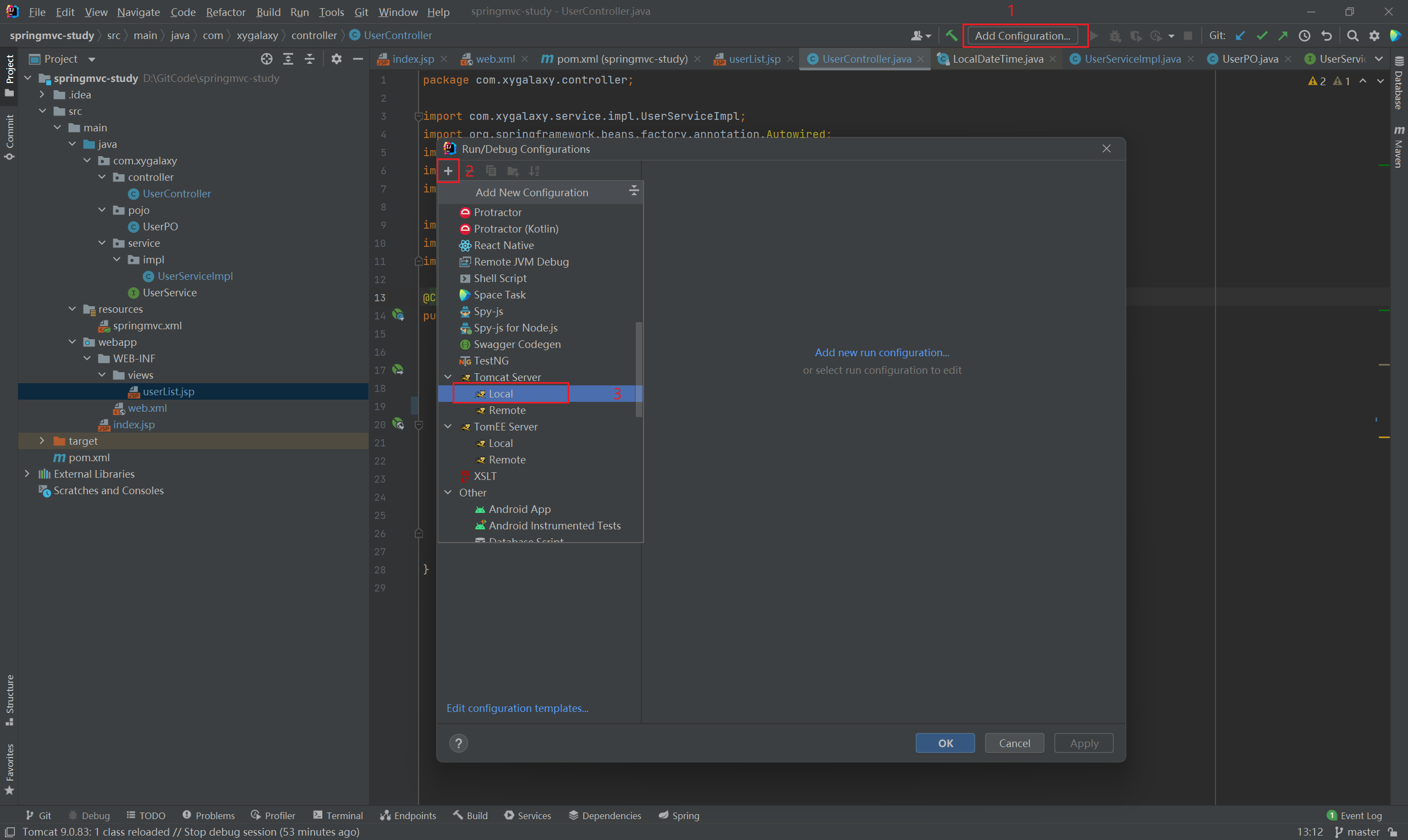1408x840 pixels.
Task: Click Collapse All icon in Project panel
Action: [x=310, y=59]
